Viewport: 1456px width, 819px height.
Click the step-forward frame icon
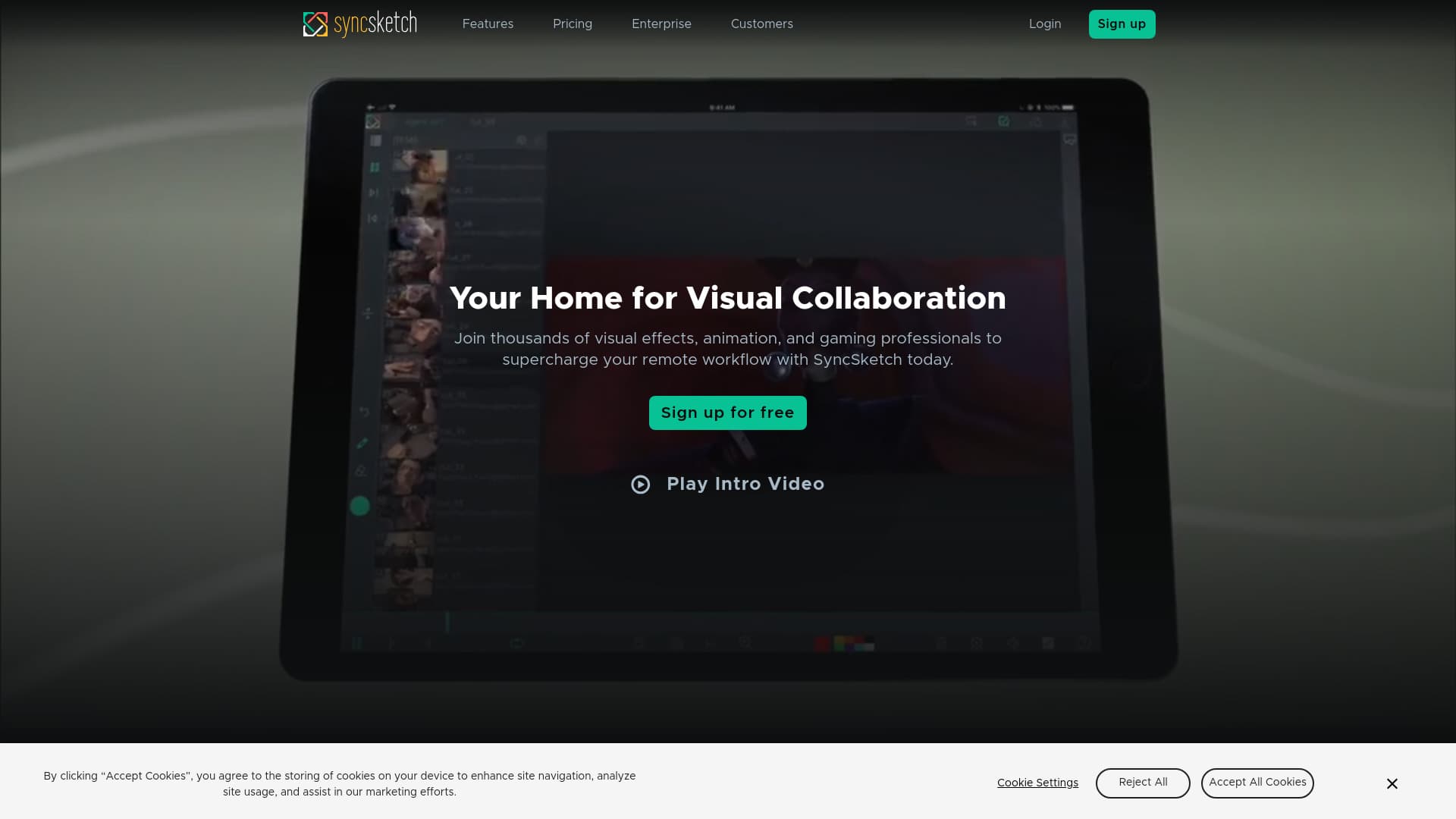(374, 193)
